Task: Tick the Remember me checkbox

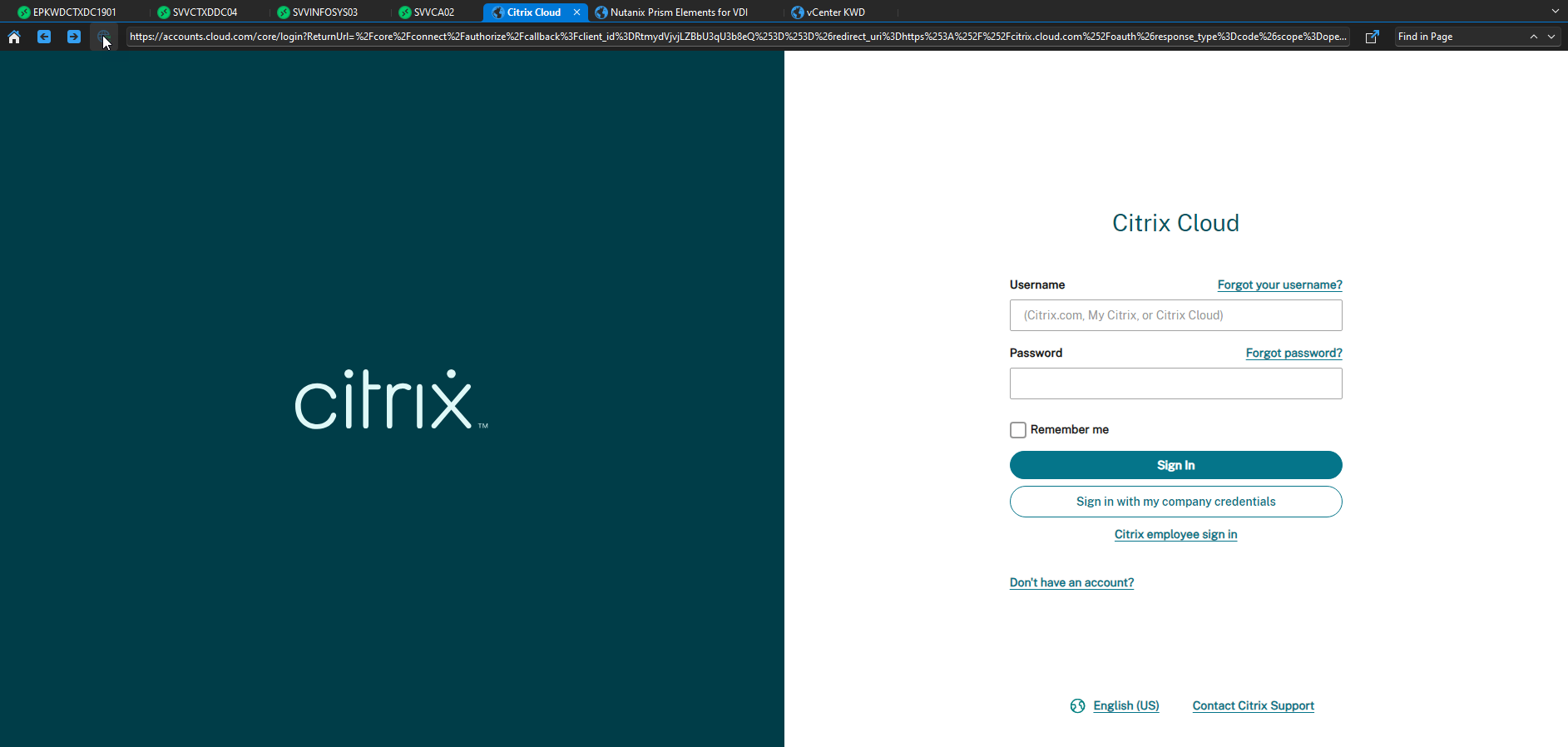Action: (1018, 430)
